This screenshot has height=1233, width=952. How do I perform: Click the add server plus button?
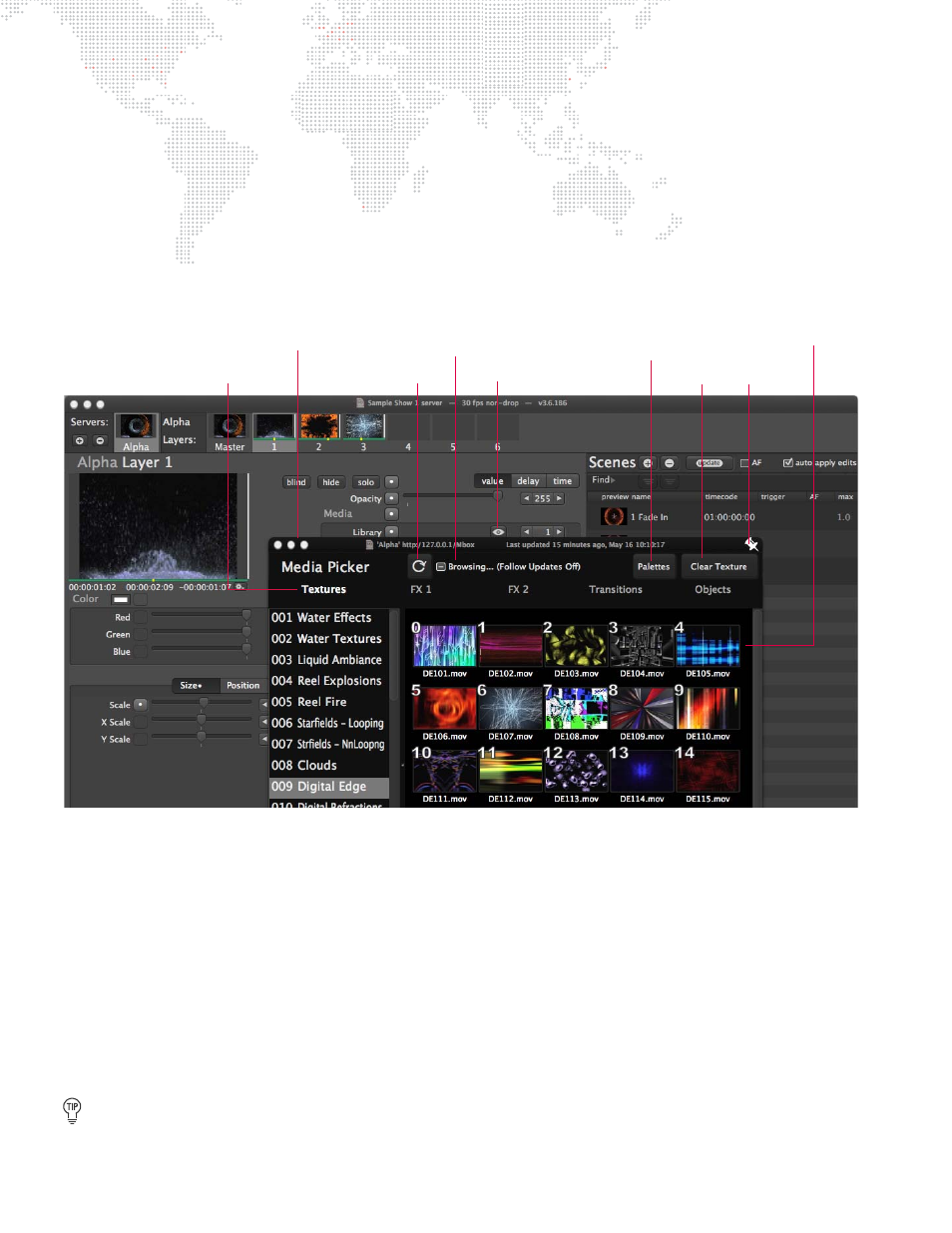[80, 440]
